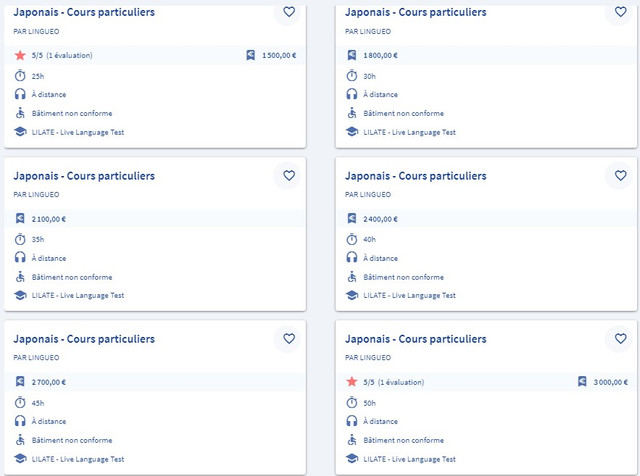Open the 2 400,00 € Japonais - Cours particuliers title
The width and height of the screenshot is (640, 476).
pyautogui.click(x=416, y=176)
